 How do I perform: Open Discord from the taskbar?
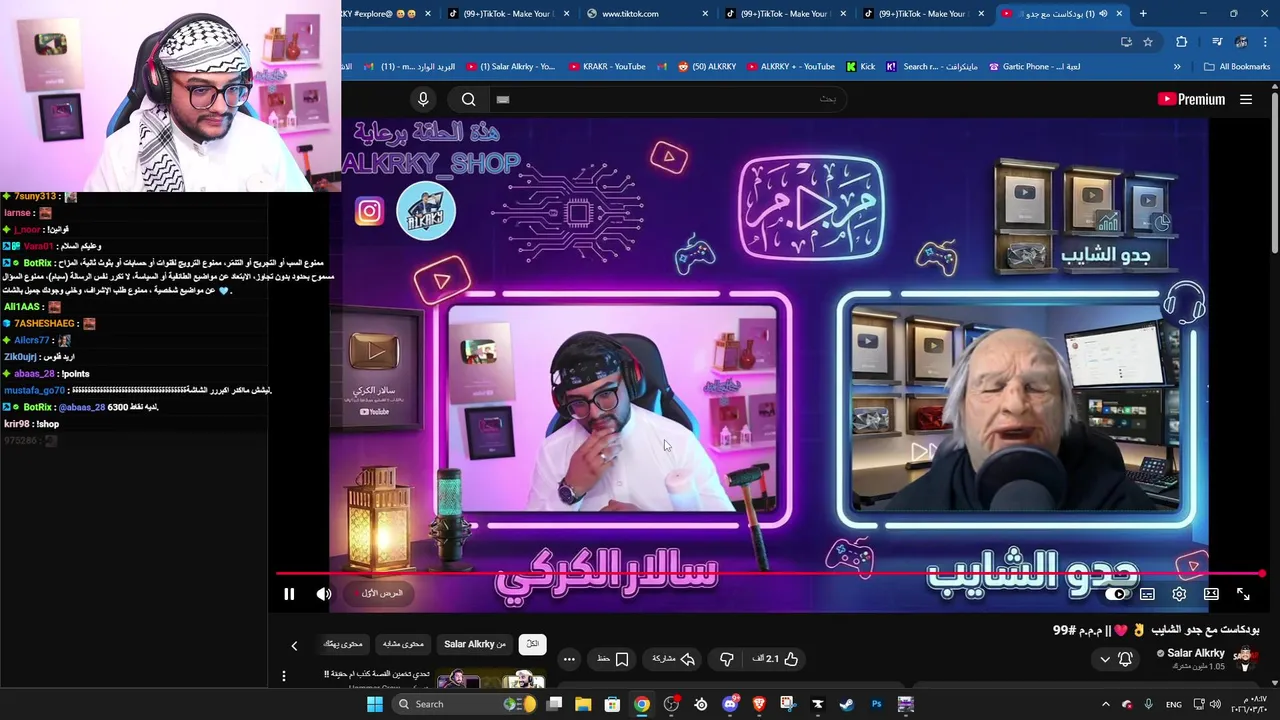coord(730,704)
